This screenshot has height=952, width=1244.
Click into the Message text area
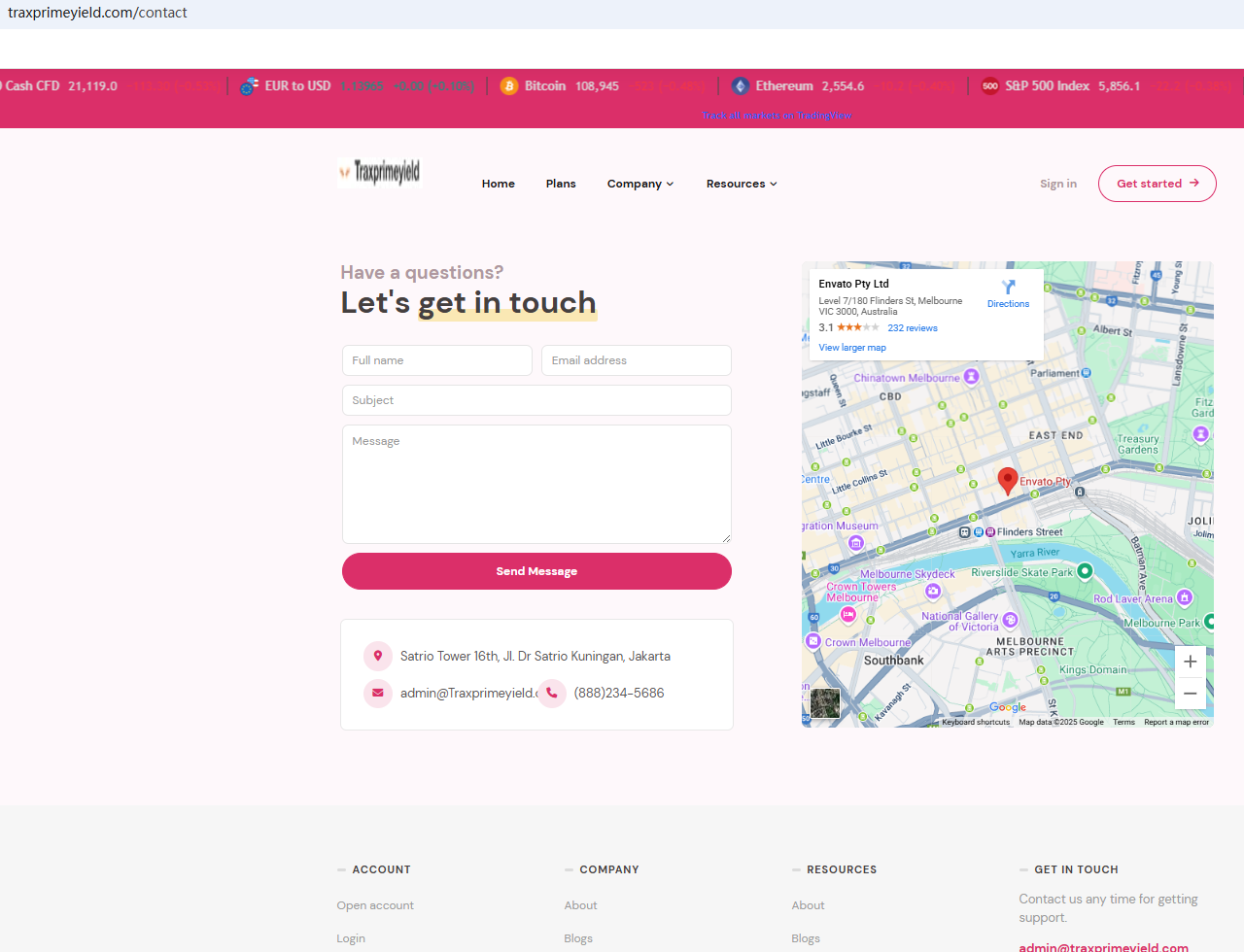click(536, 484)
